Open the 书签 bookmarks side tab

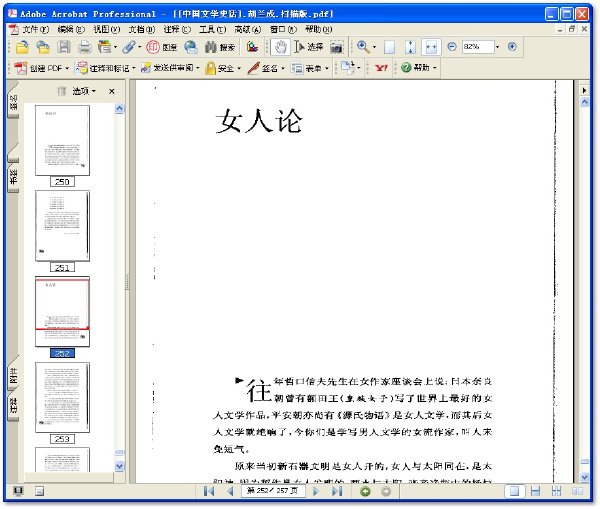(13, 177)
